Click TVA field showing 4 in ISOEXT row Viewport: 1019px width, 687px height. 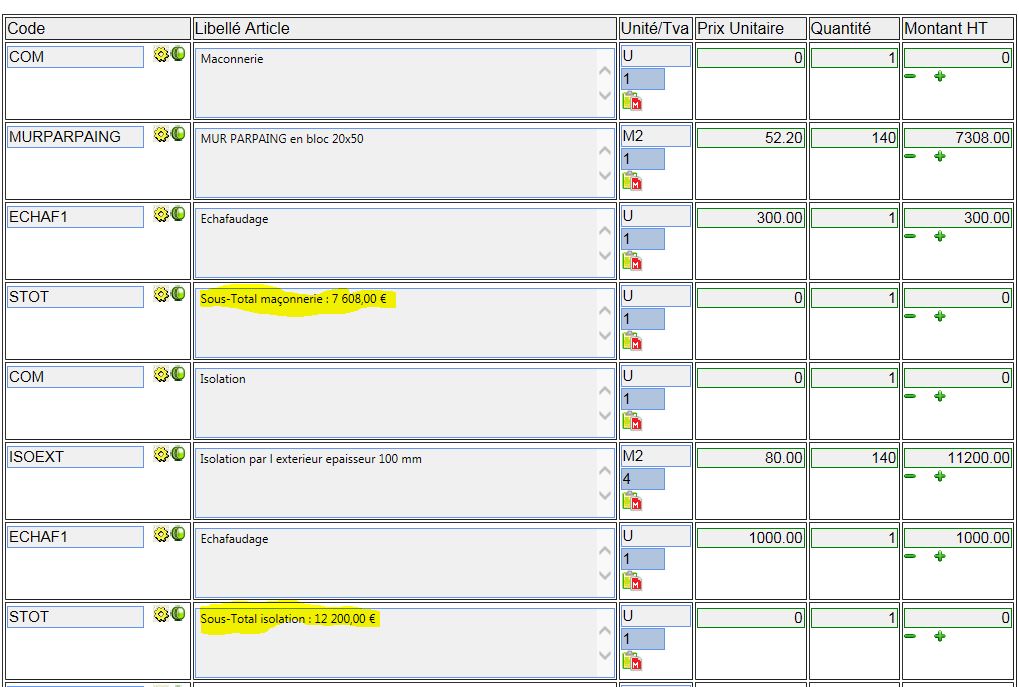[643, 479]
